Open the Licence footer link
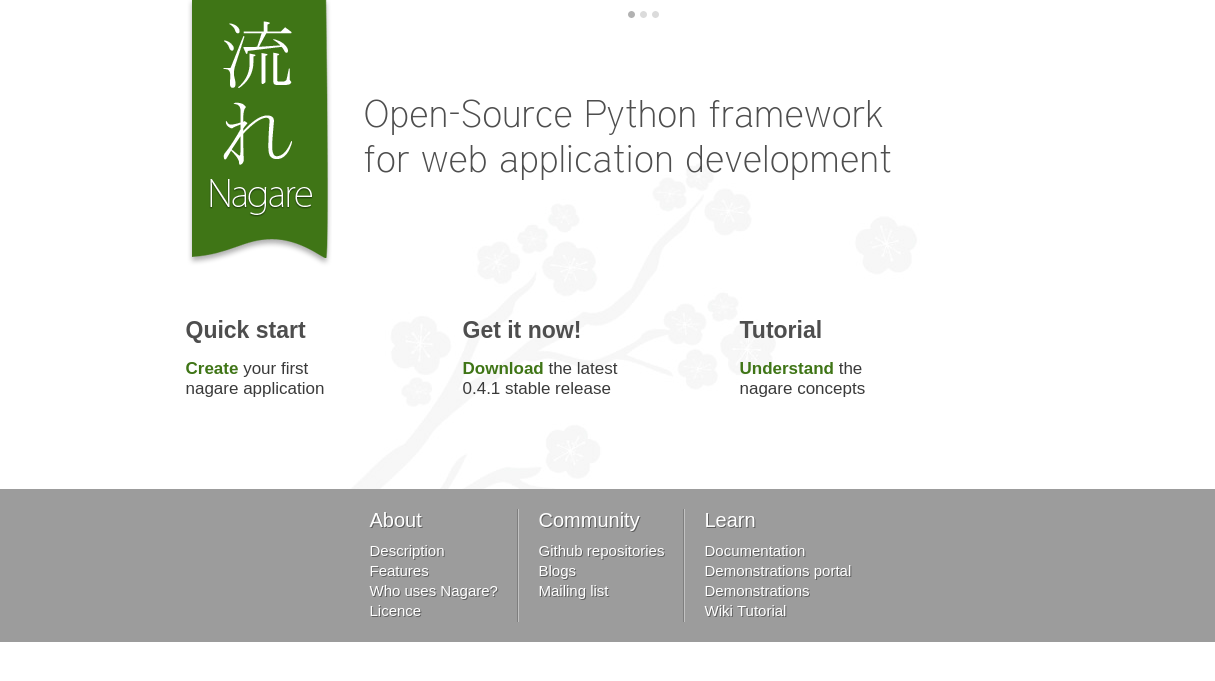Screen dimensions: 1215x681 point(395,611)
